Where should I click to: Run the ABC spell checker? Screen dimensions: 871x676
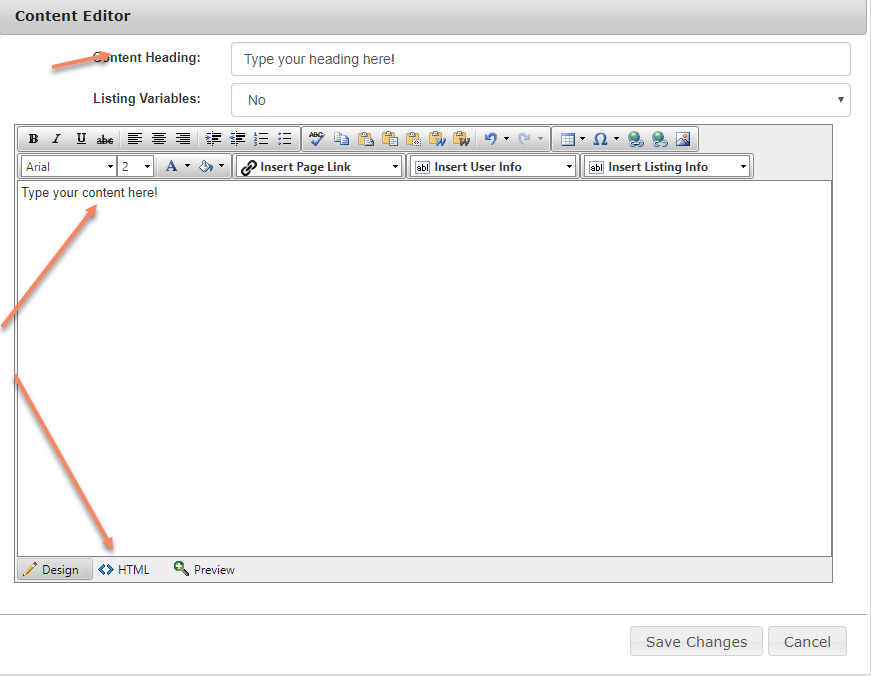[317, 139]
